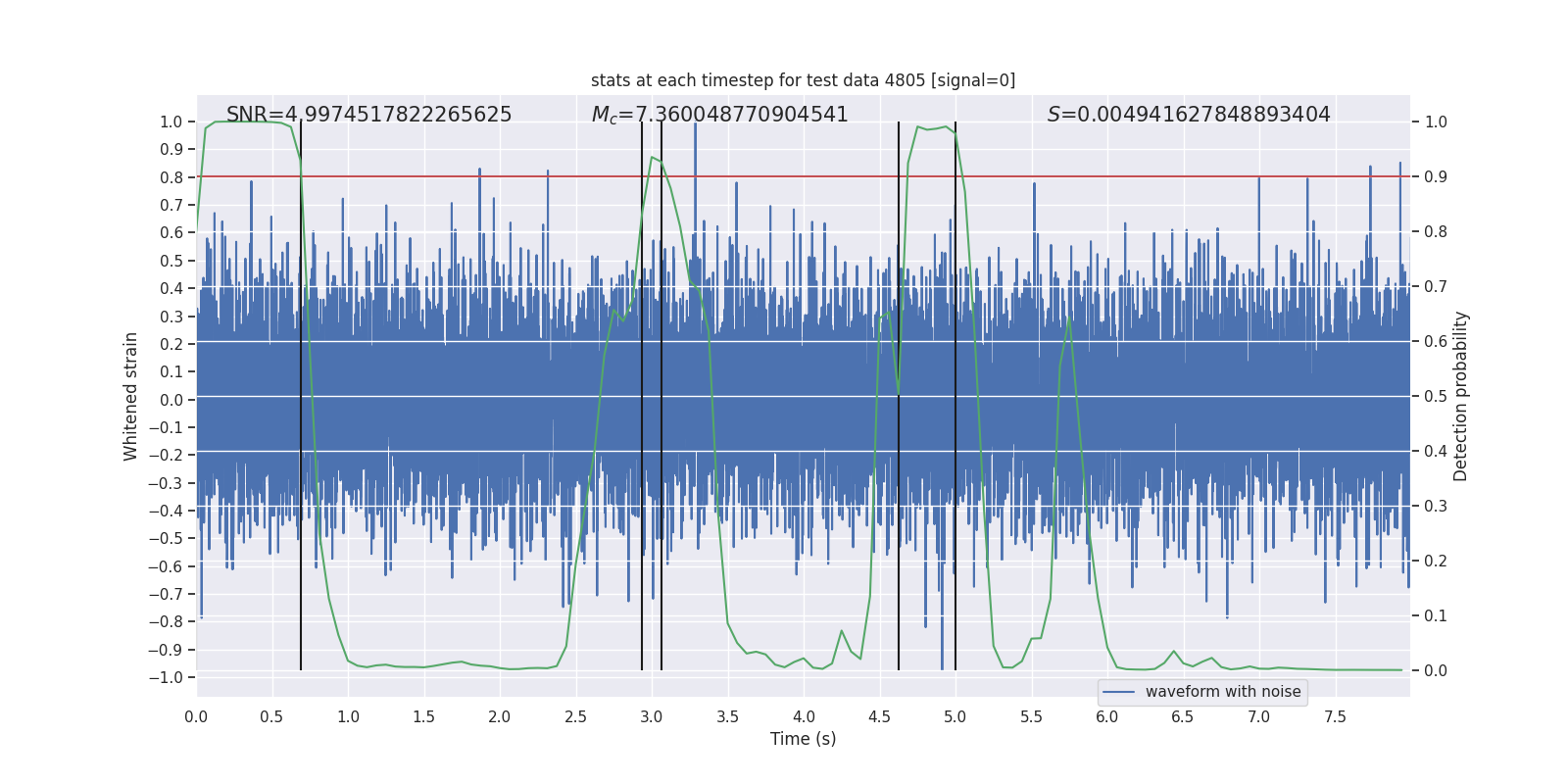Click the blue line sample in the legend
Image resolution: width=1568 pixels, height=784 pixels.
point(1119,692)
